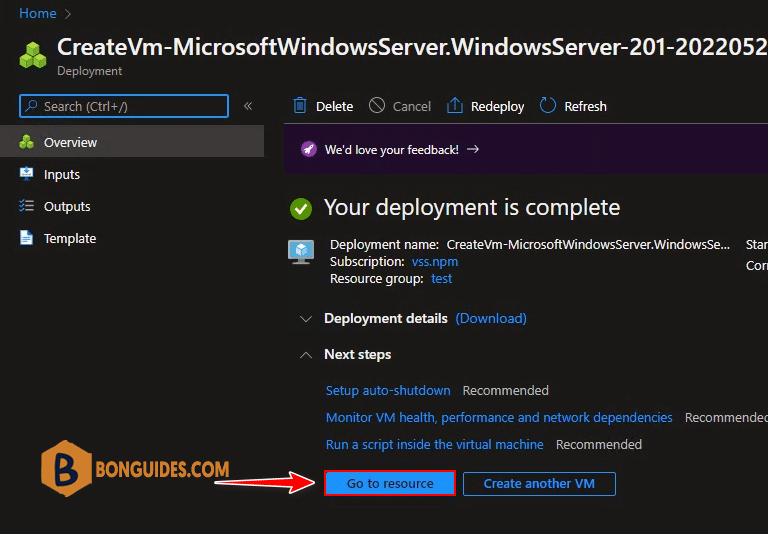Screen dimensions: 768x534
Task: Click the Refresh toolbar label
Action: (585, 106)
